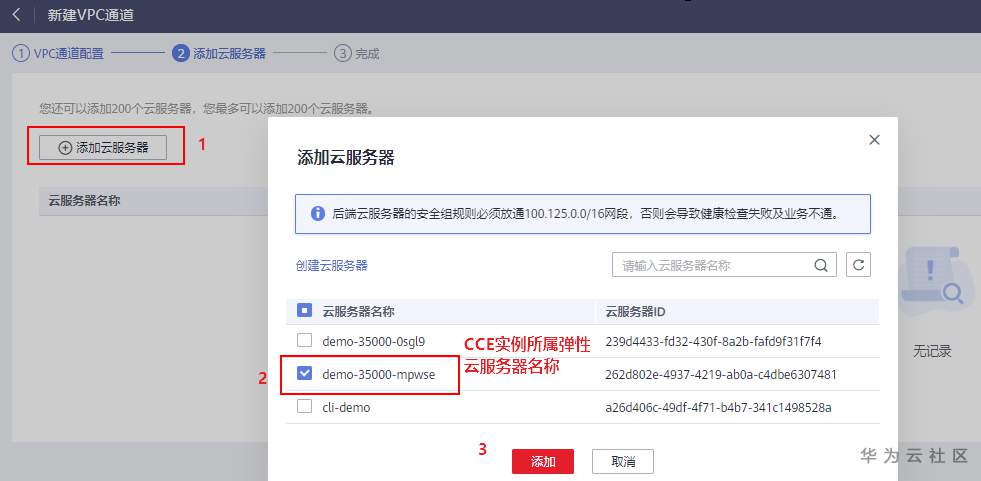981x481 pixels.
Task: Click 云服务器名称 column header in dialog
Action: click(x=358, y=310)
